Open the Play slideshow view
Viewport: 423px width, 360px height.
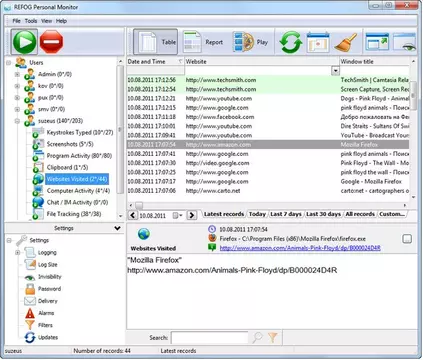click(x=251, y=42)
